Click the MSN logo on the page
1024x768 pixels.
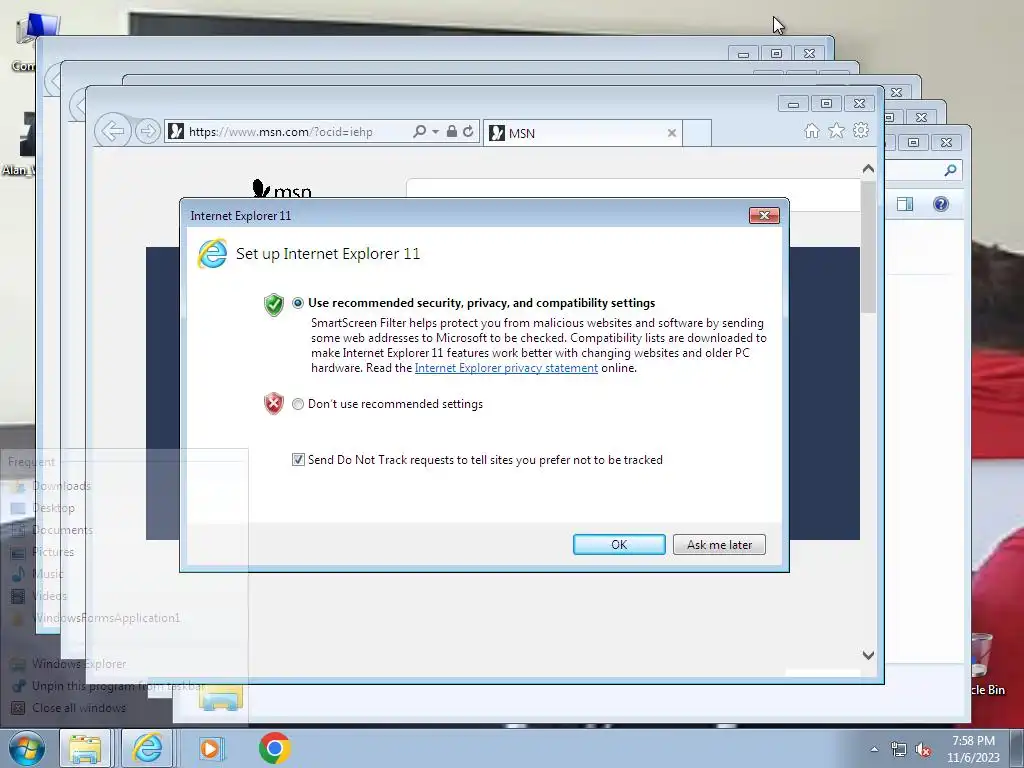coord(281,189)
